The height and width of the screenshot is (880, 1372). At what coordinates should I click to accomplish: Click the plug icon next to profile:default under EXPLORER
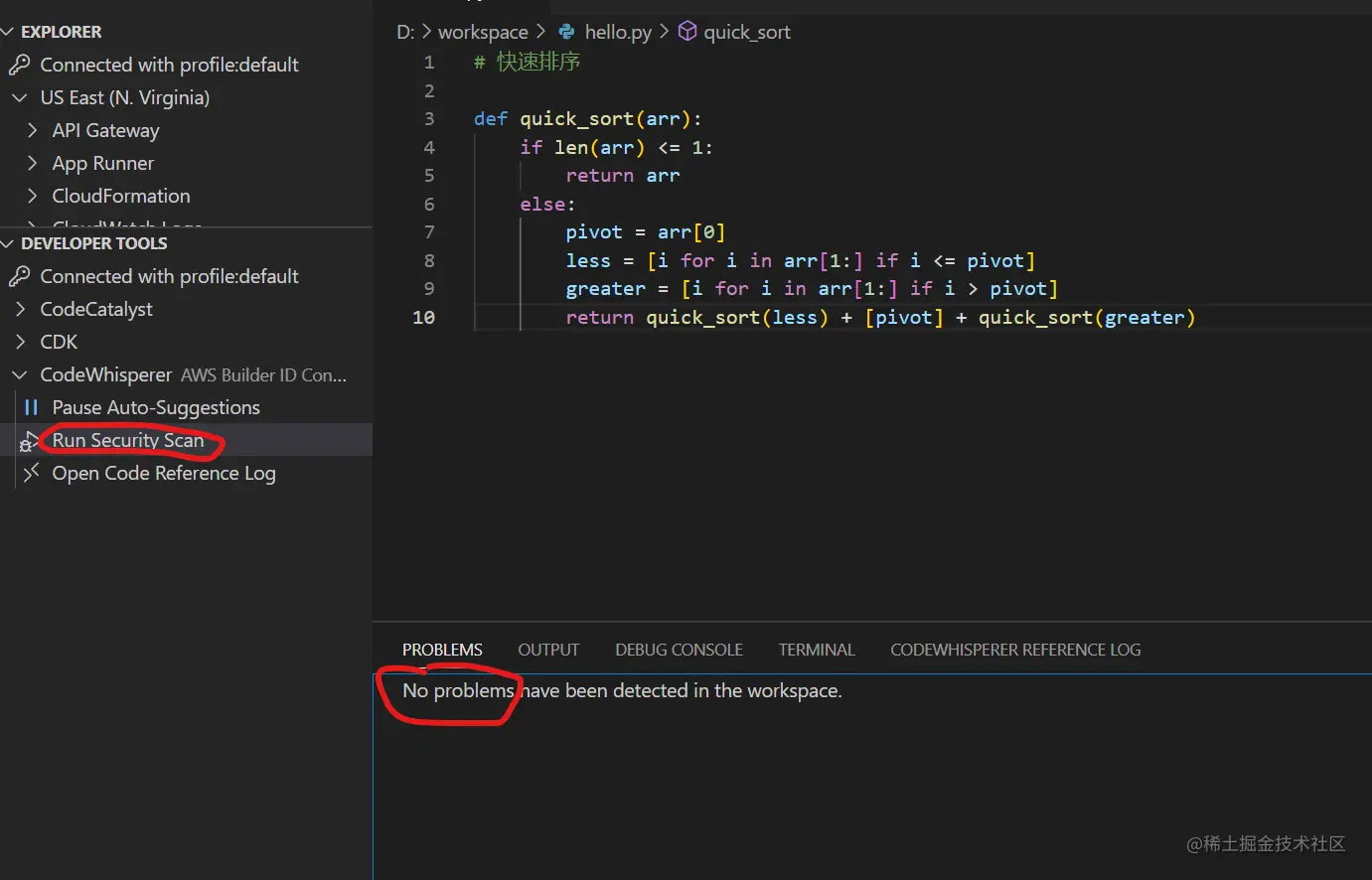click(21, 64)
